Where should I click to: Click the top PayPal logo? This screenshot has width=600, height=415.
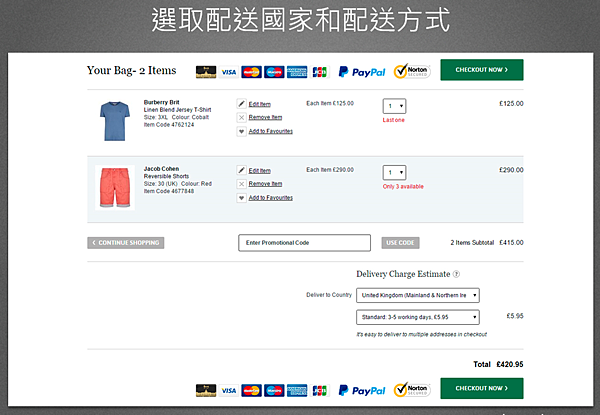click(362, 72)
